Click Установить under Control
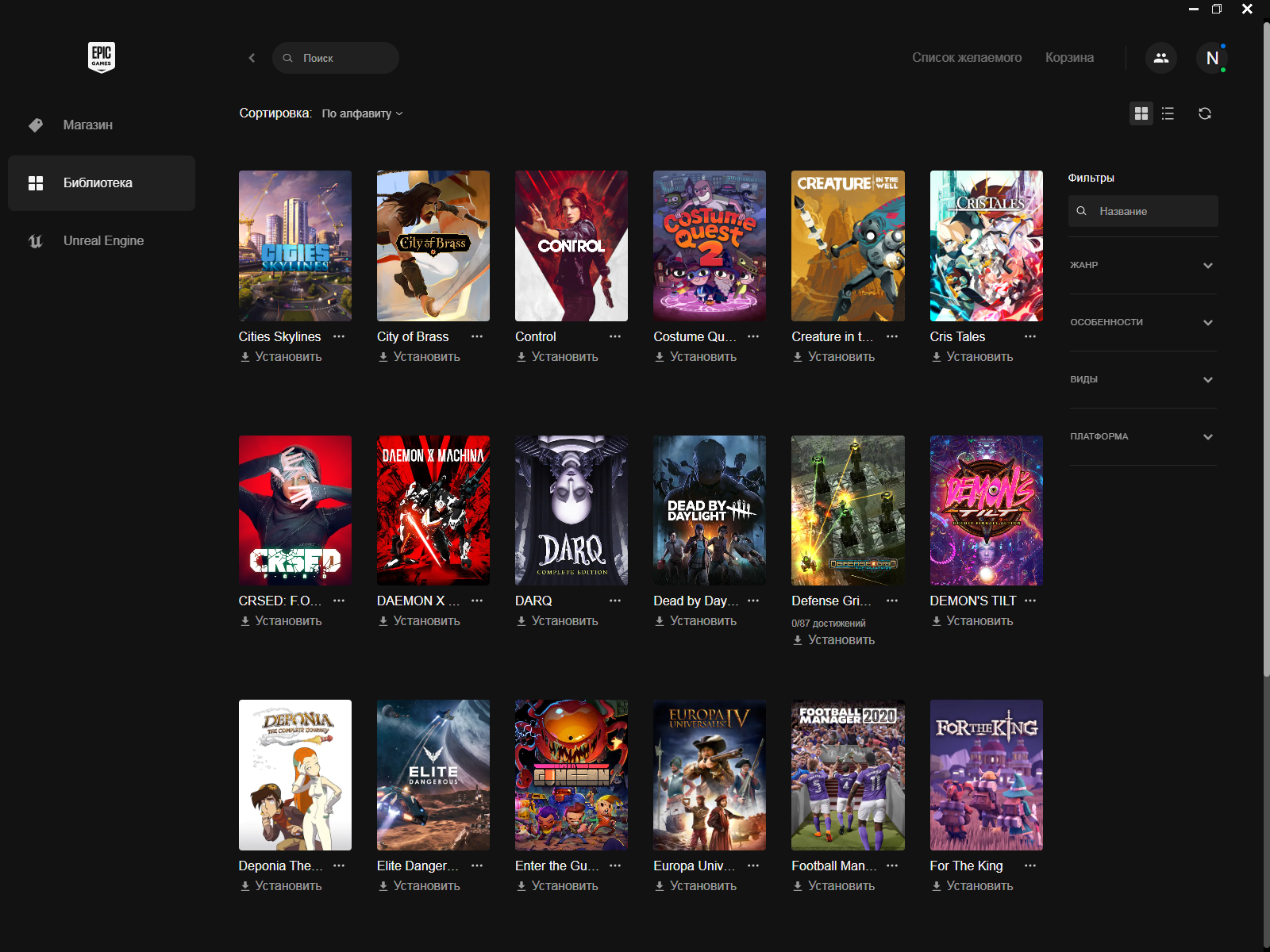Viewport: 1270px width, 952px height. tap(557, 357)
